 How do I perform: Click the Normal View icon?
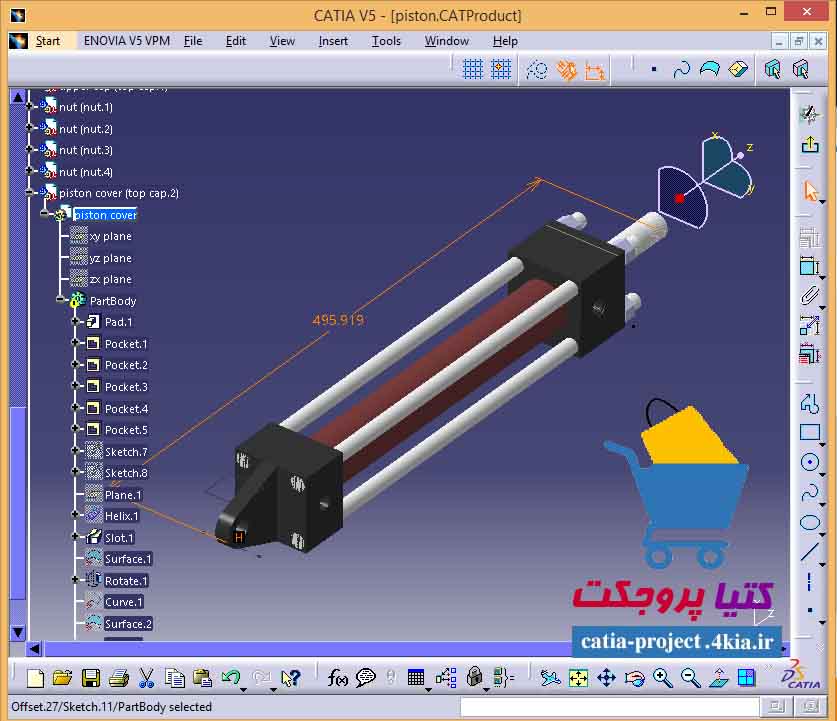coord(718,678)
